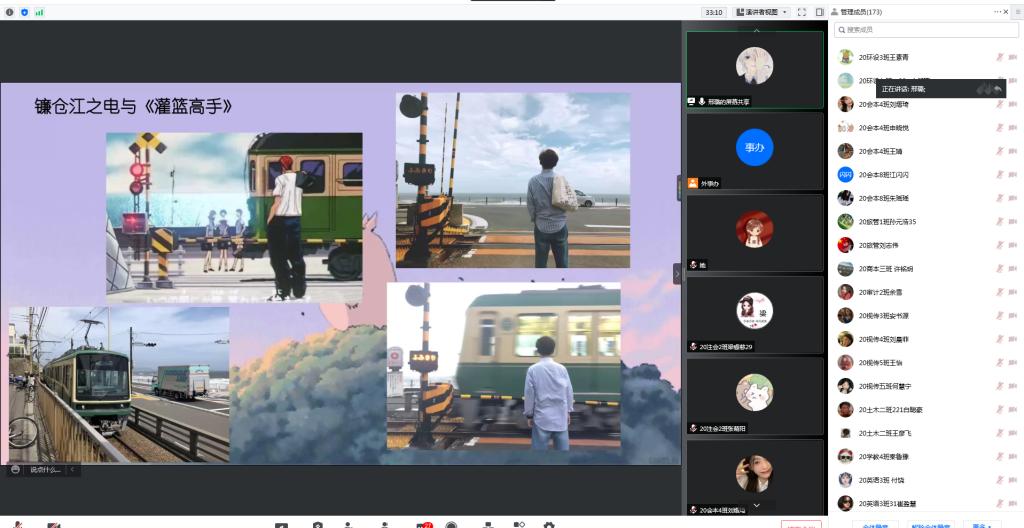
Task: Open the meeting info icon at top-left
Action: (9, 12)
